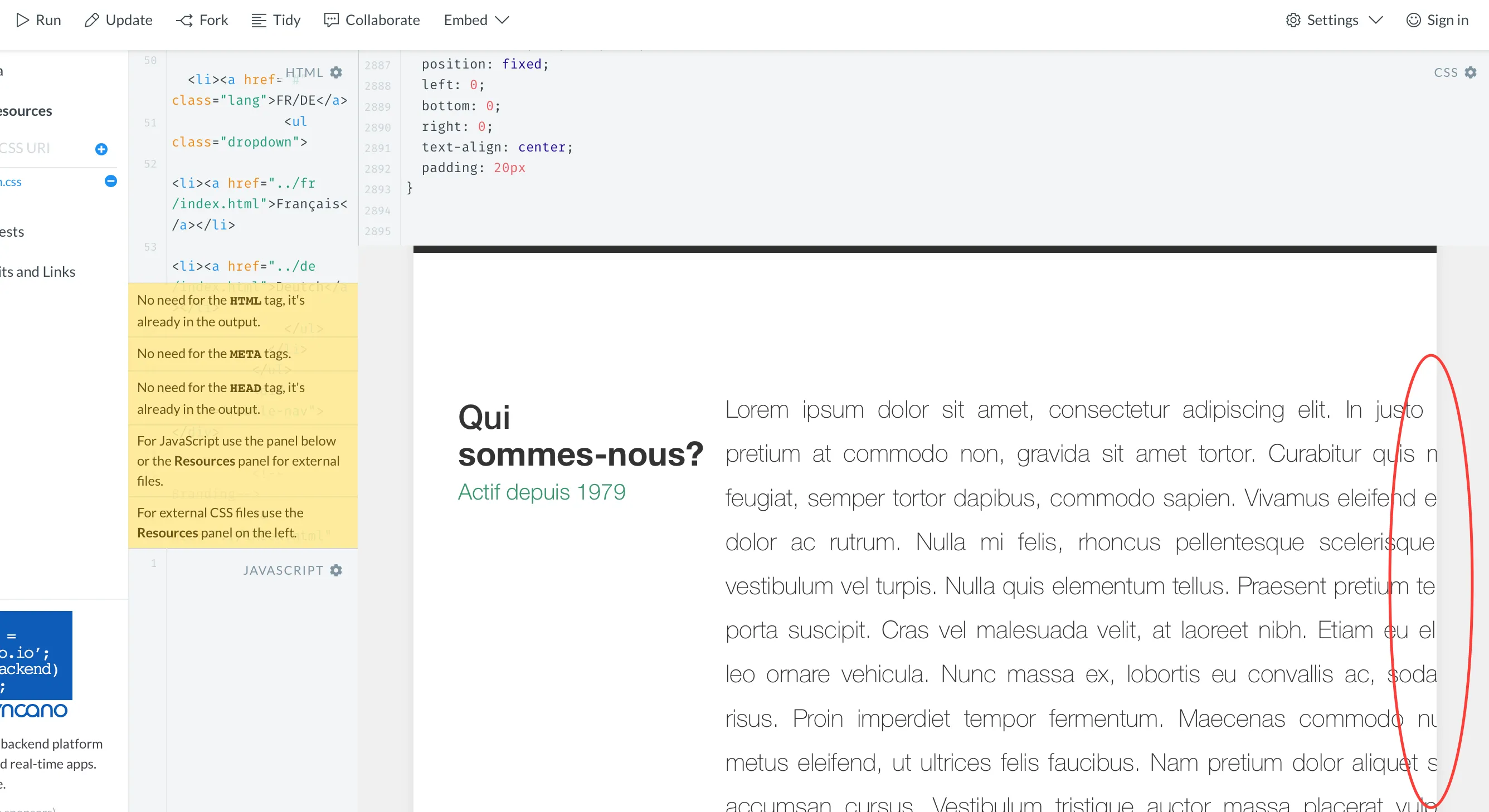
Task: Open the Settings dropdown menu
Action: tap(1334, 20)
